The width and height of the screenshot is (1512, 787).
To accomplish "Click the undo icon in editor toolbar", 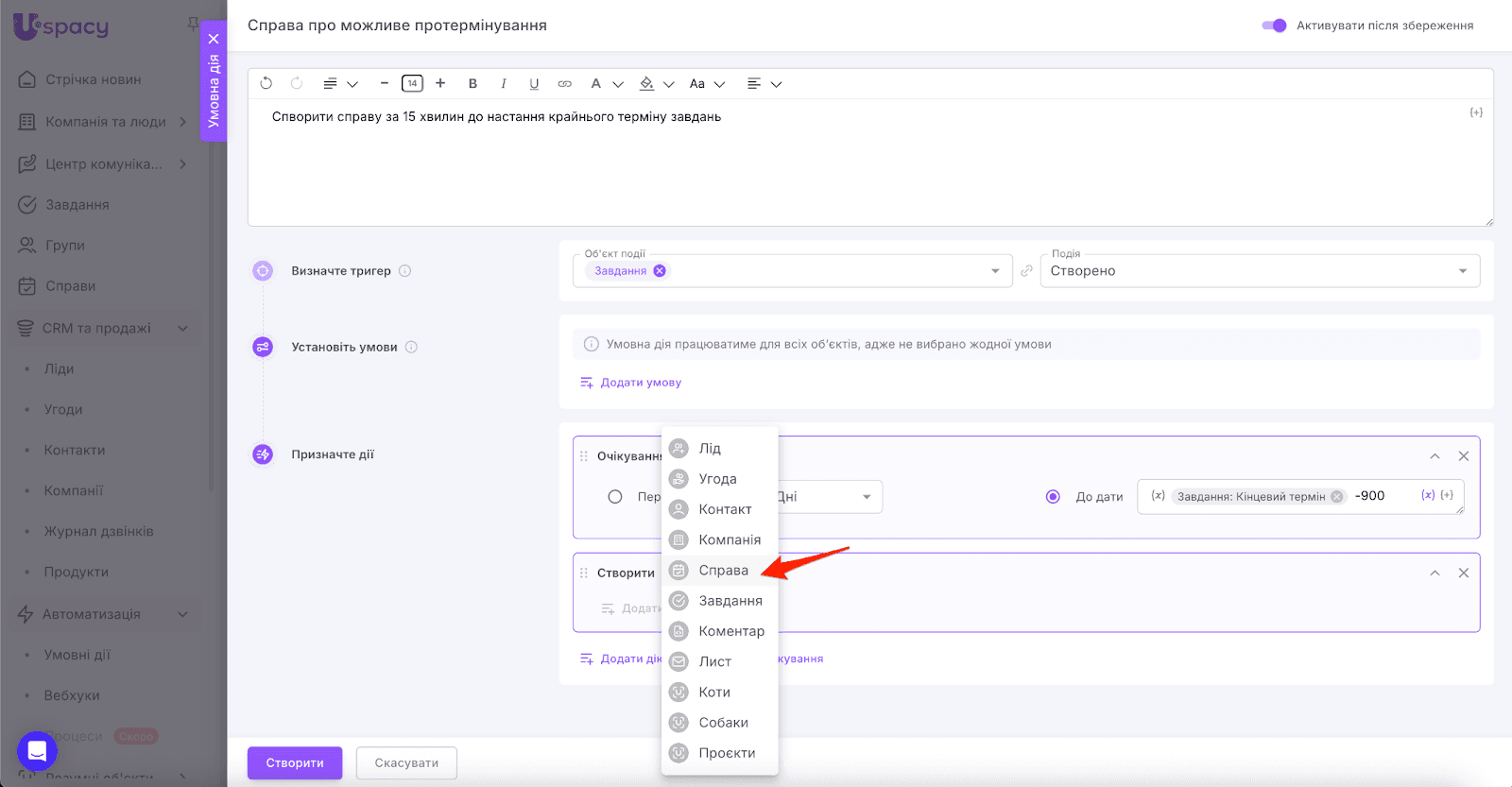I will (x=266, y=83).
